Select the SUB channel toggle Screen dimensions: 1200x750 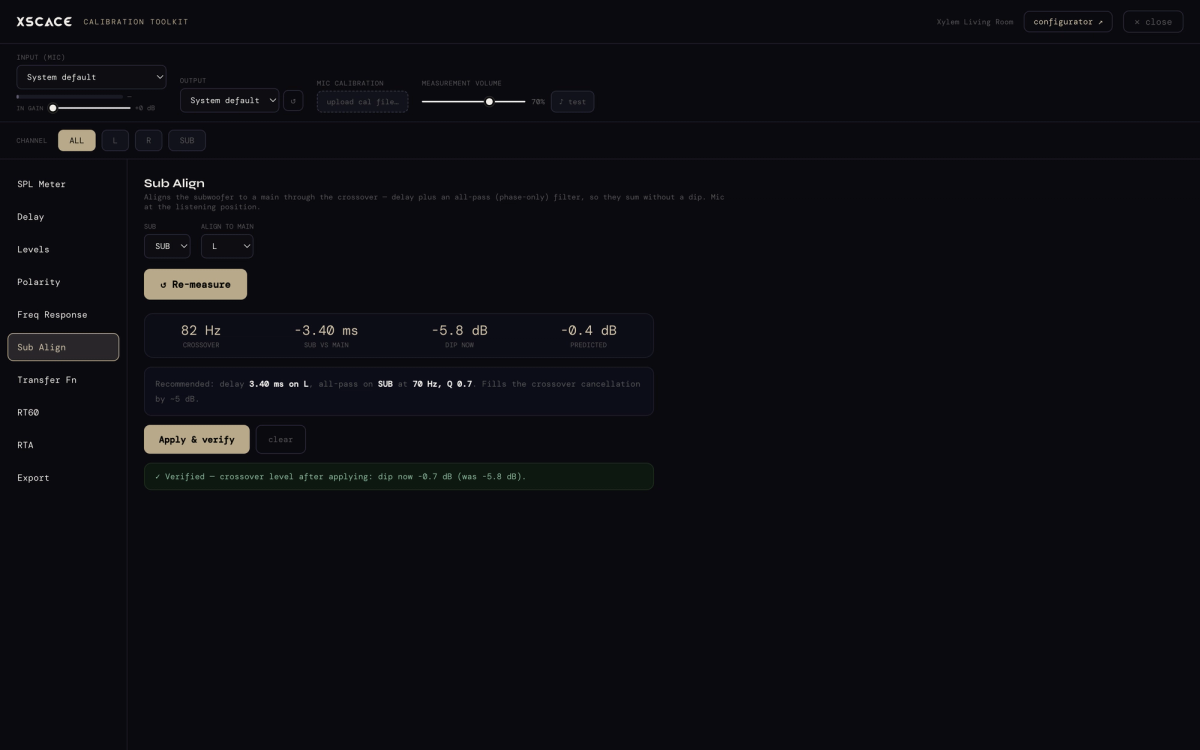point(187,140)
